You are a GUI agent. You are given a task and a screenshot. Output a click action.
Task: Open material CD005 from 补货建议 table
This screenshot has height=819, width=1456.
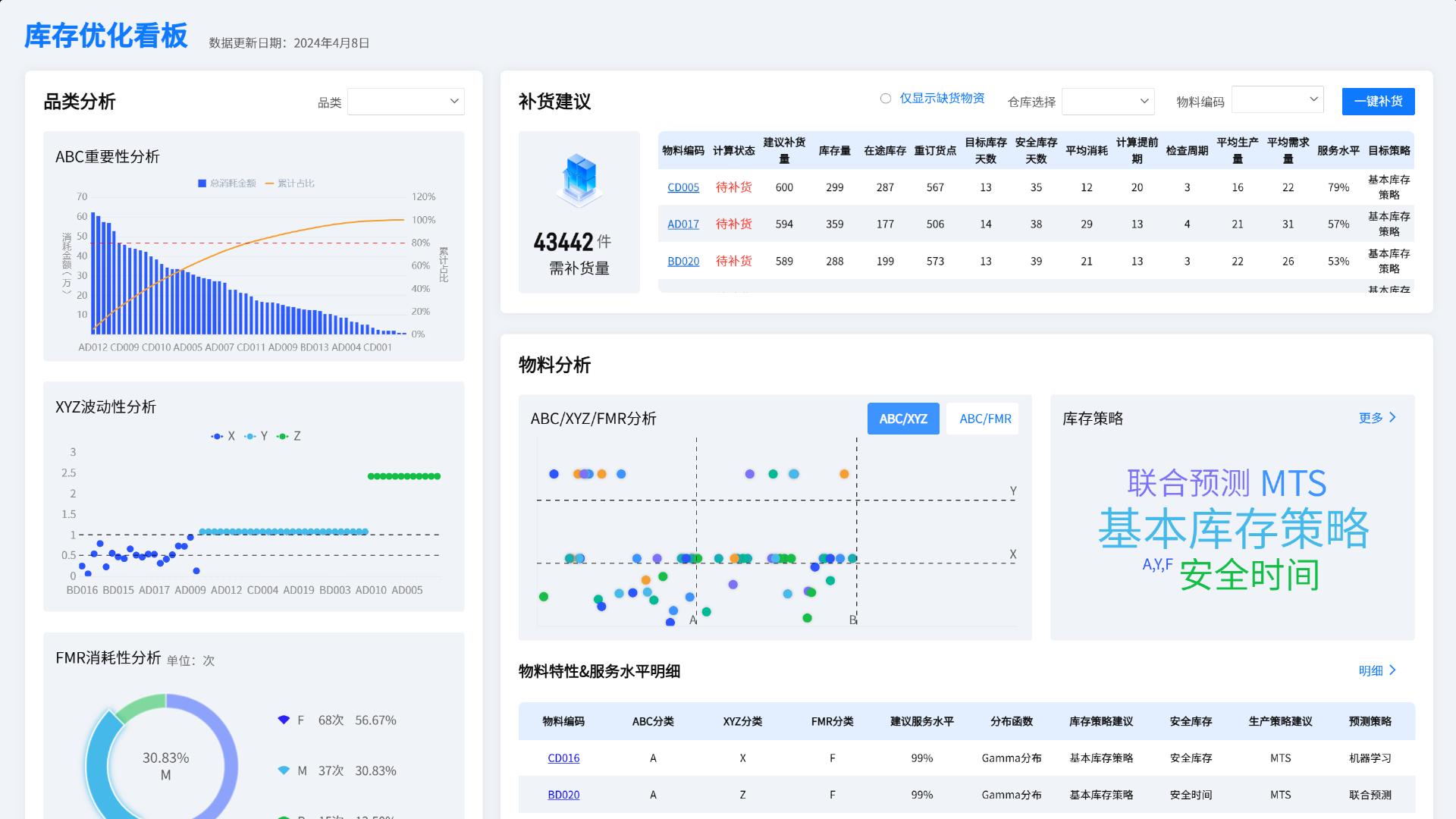coord(683,187)
